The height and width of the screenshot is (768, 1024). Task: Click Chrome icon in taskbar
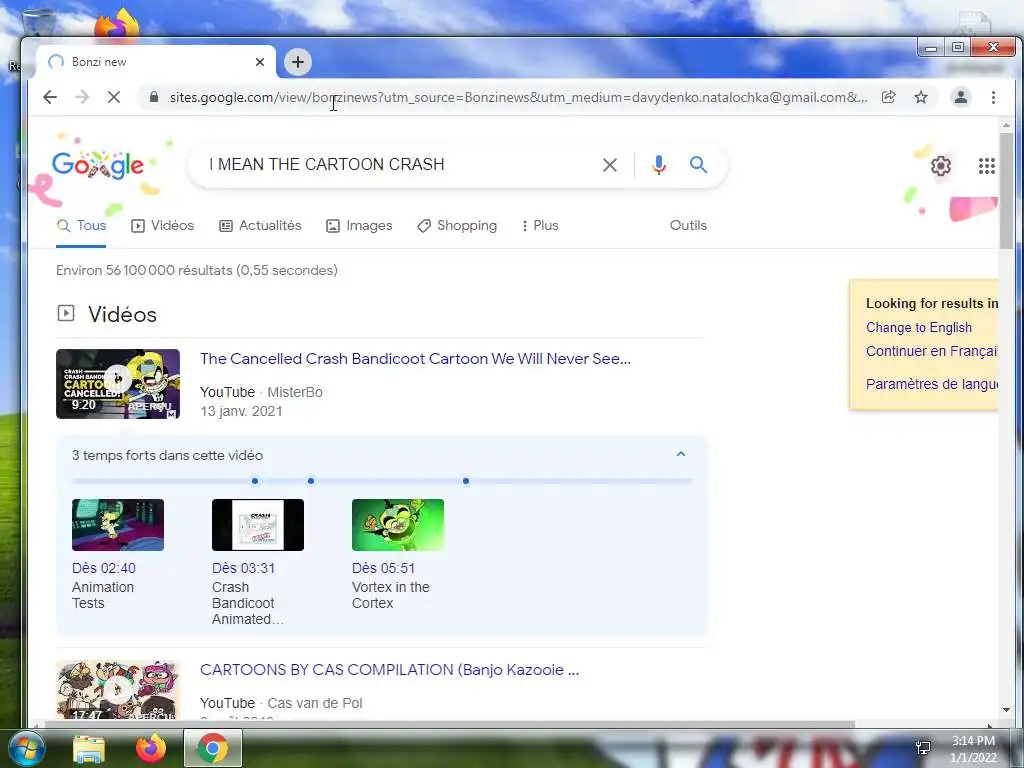(x=213, y=748)
